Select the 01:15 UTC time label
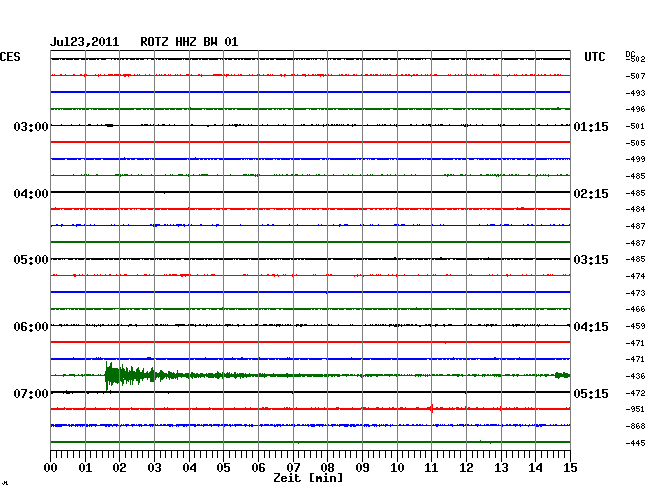Image resolution: width=650 pixels, height=494 pixels. click(591, 126)
